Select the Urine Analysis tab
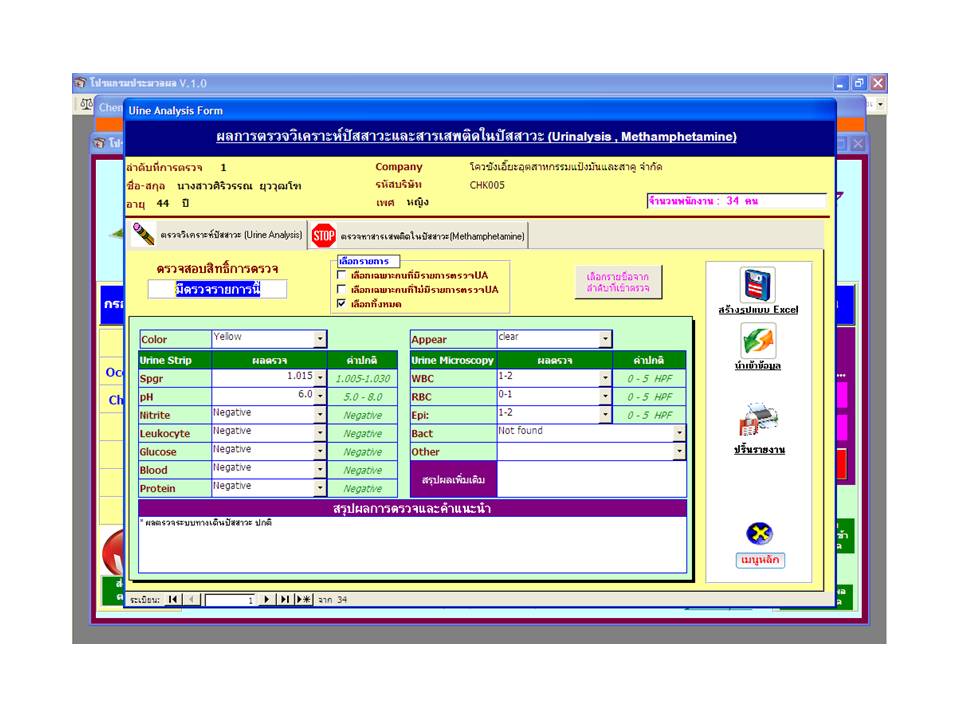Screen dimensions: 960x720 coord(217,235)
